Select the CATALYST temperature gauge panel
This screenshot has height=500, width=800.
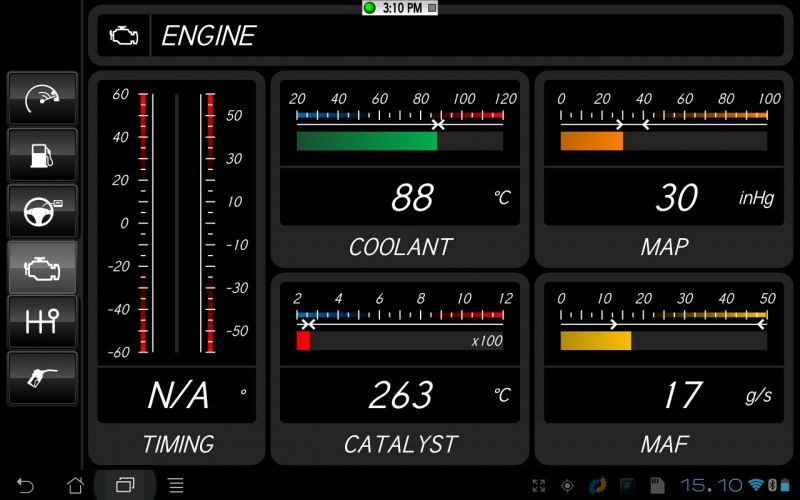pyautogui.click(x=400, y=367)
